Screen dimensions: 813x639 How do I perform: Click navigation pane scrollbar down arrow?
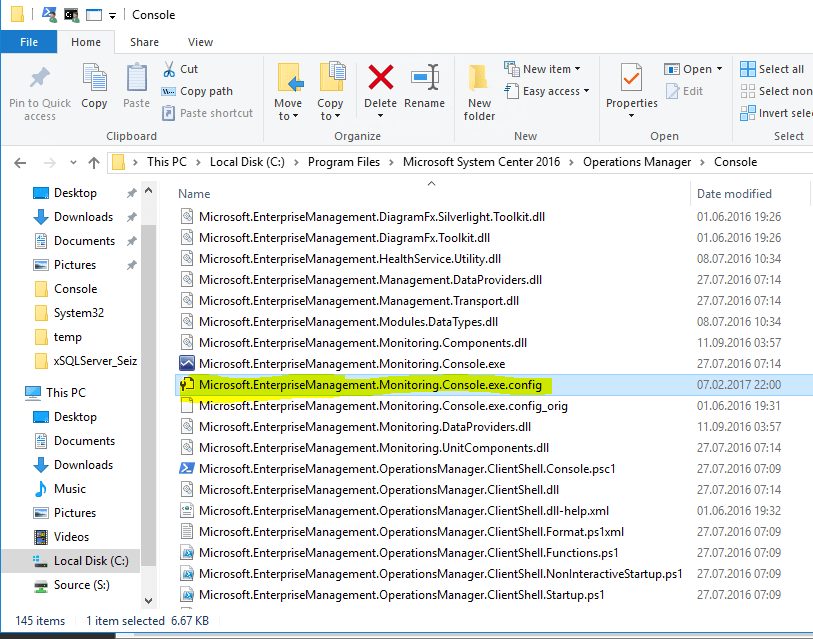click(x=149, y=601)
